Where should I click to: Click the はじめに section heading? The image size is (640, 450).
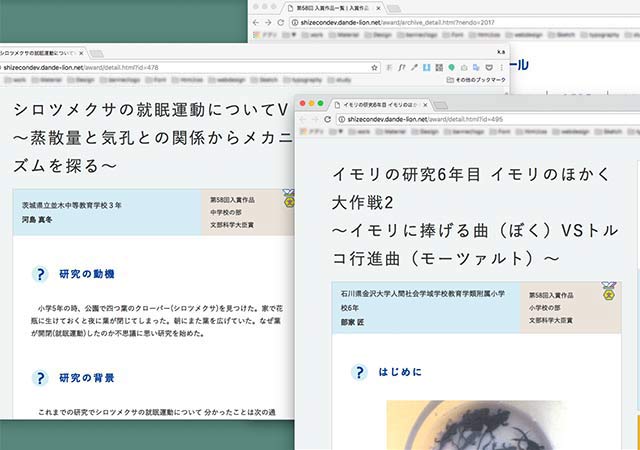point(400,372)
